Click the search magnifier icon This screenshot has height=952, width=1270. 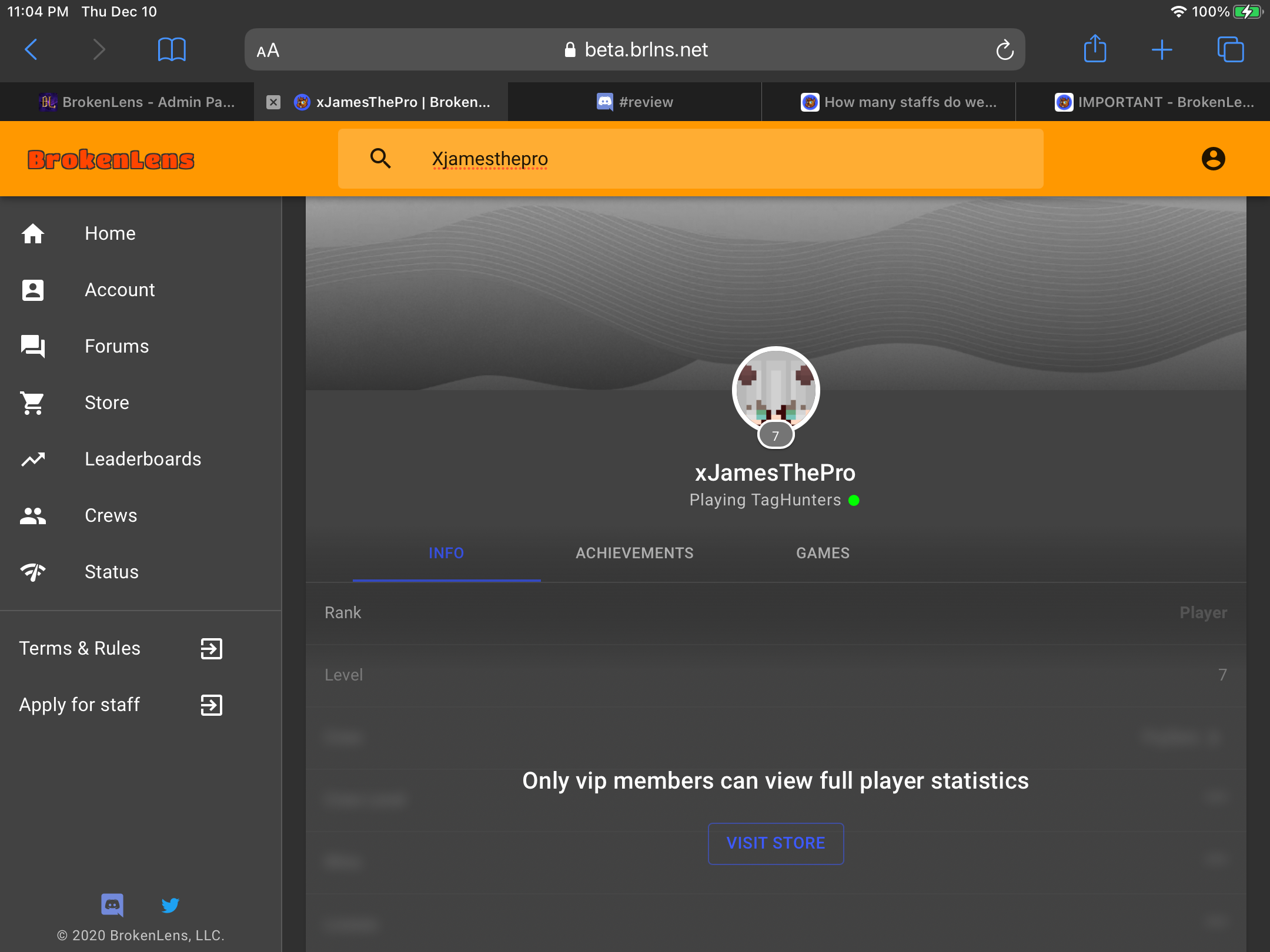pyautogui.click(x=380, y=158)
